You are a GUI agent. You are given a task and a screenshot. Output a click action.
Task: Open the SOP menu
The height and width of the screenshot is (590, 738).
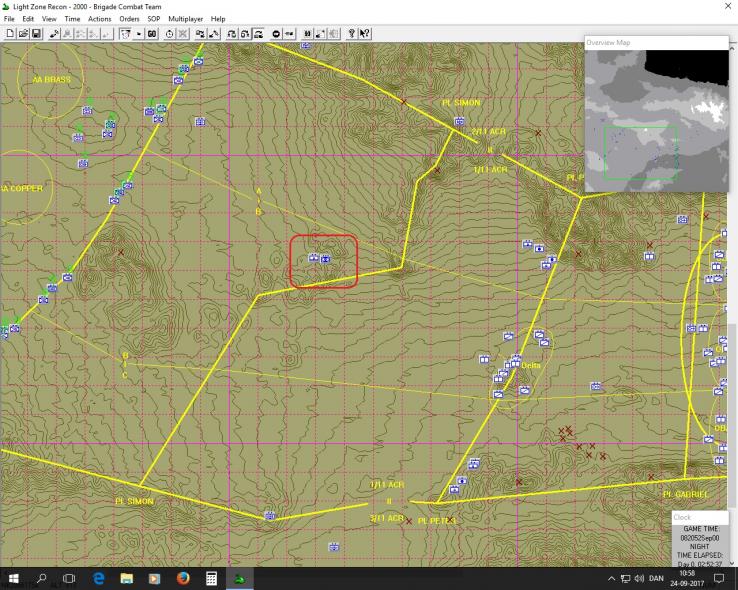click(x=153, y=19)
